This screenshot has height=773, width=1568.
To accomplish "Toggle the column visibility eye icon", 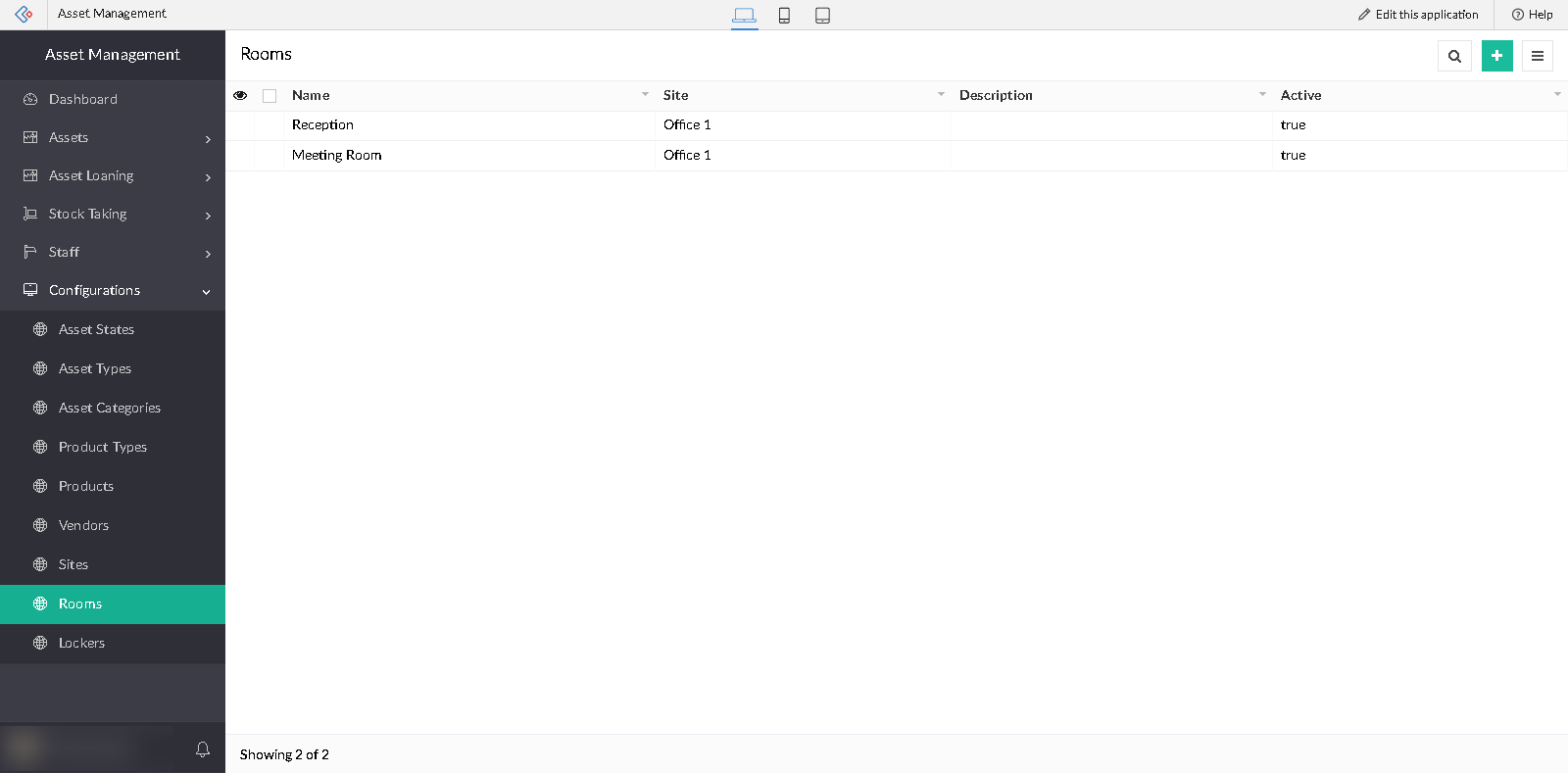I will click(240, 95).
